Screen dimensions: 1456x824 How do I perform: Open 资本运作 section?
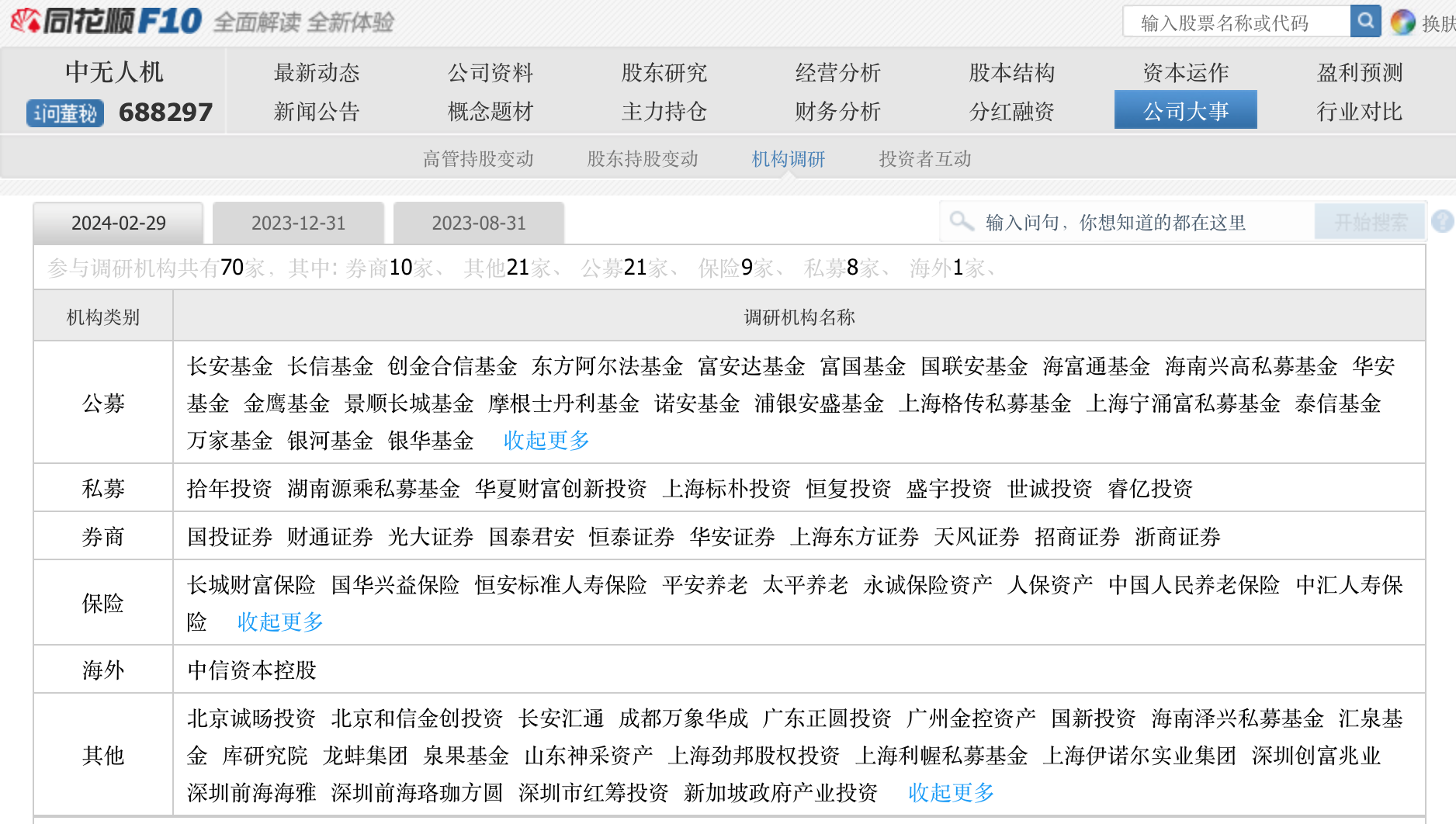tap(1186, 73)
